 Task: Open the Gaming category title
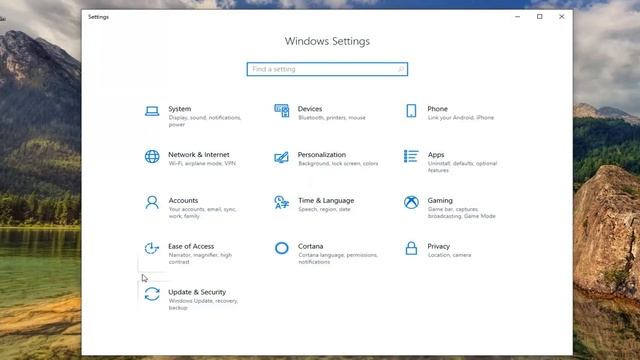(440, 200)
